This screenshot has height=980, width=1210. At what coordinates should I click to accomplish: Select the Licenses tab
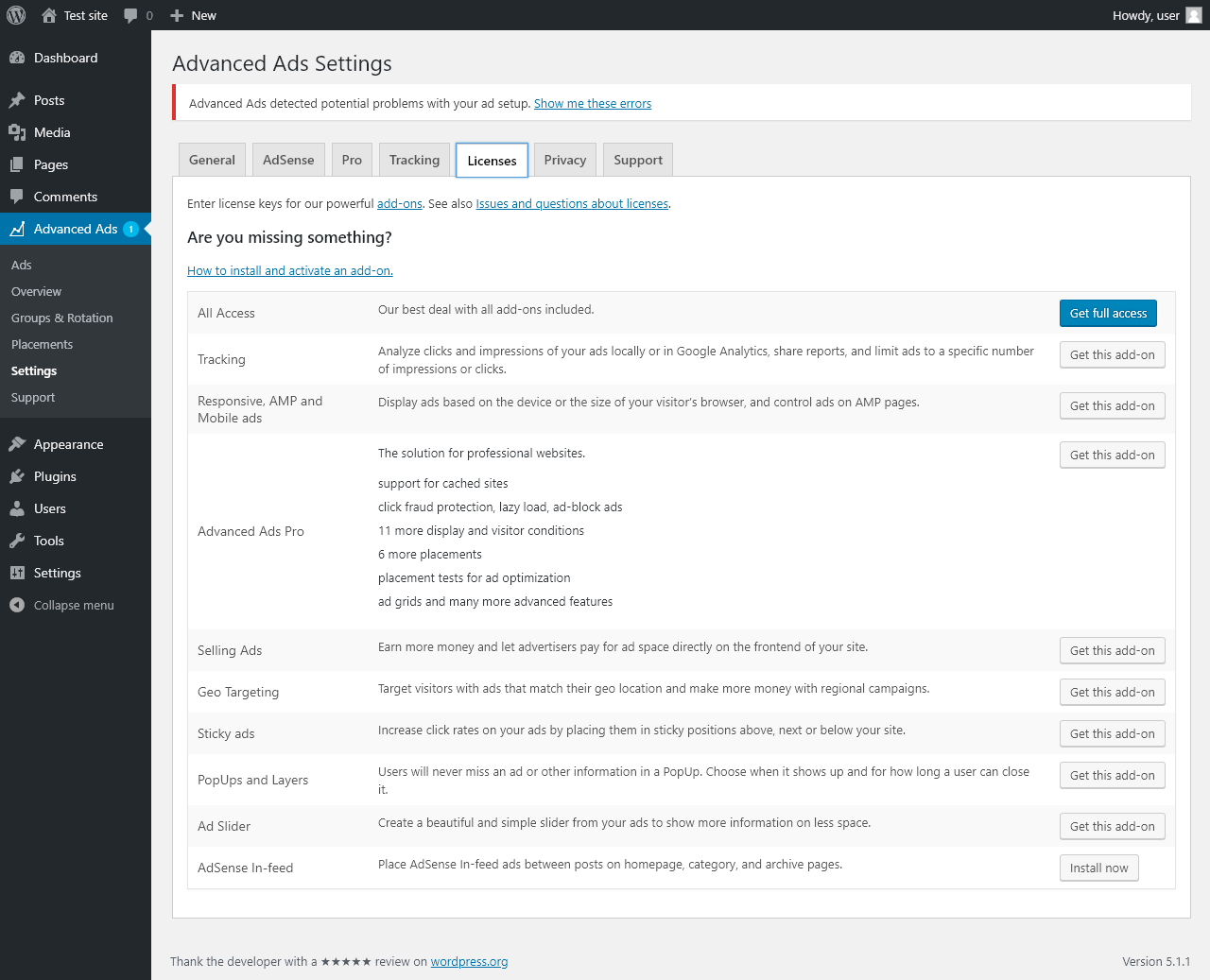pos(492,160)
